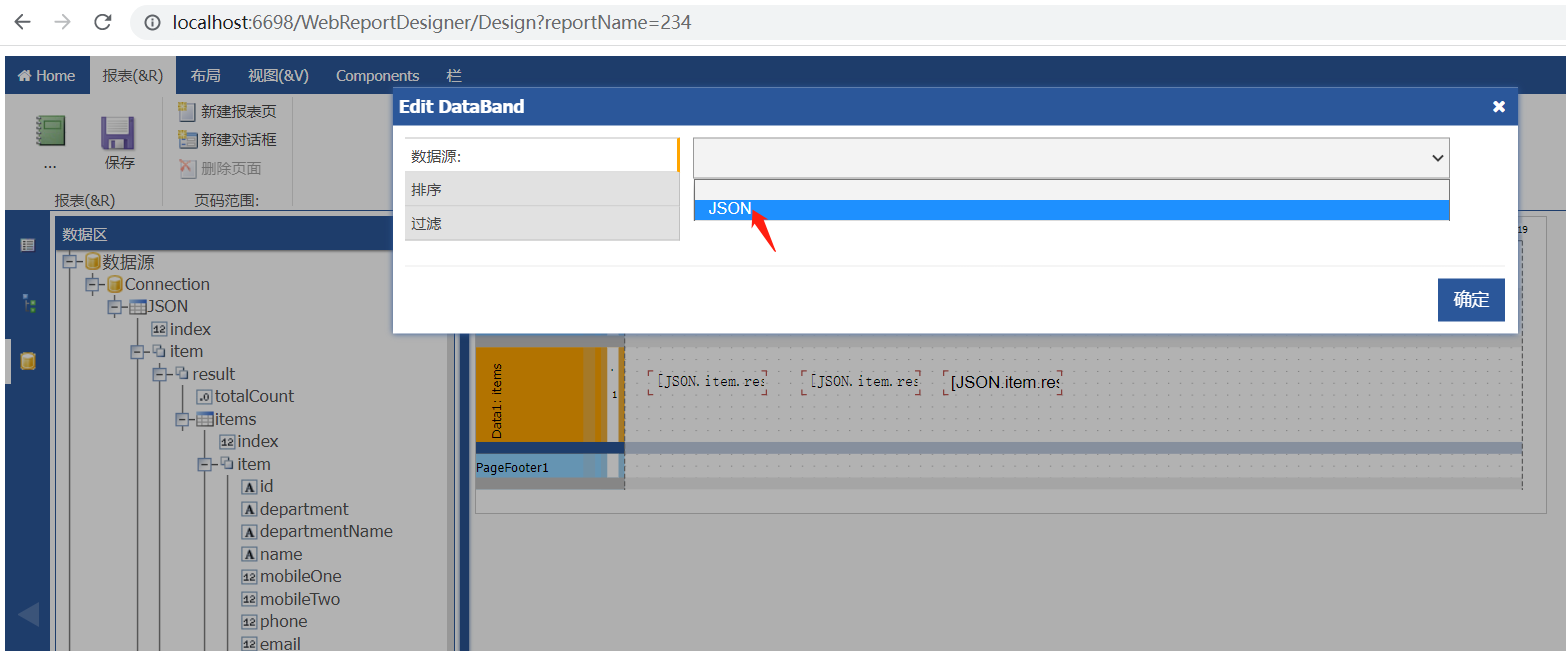
Task: Select the phone field
Action: coord(283,621)
